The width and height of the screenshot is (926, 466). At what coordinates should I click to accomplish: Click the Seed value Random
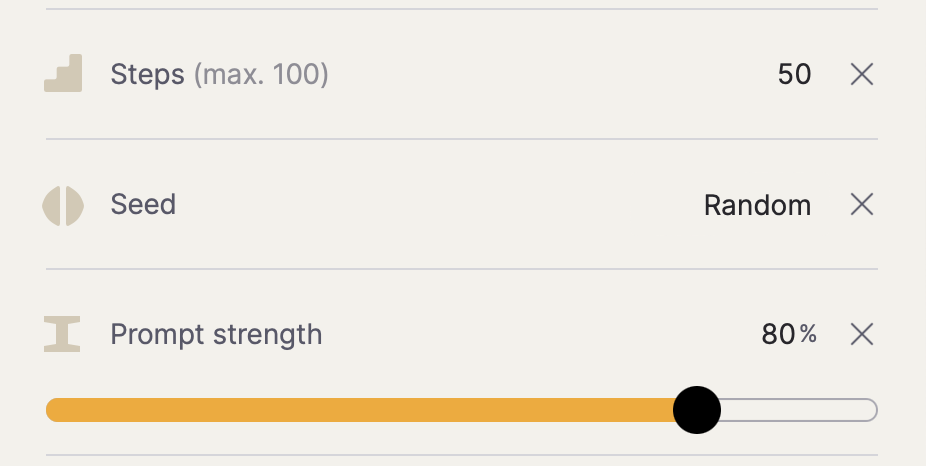(x=757, y=206)
